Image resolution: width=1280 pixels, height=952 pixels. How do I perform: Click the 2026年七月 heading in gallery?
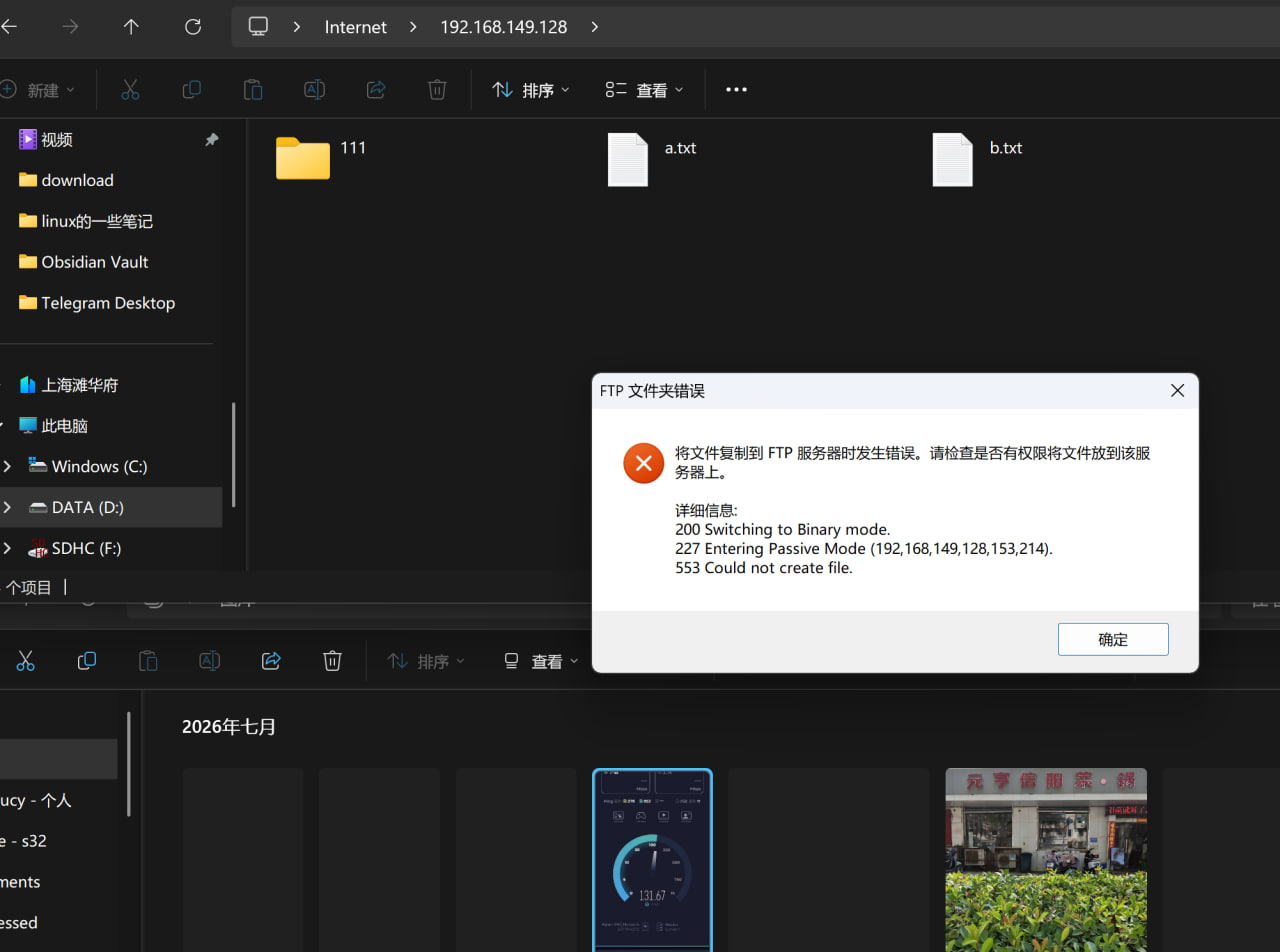pos(229,727)
